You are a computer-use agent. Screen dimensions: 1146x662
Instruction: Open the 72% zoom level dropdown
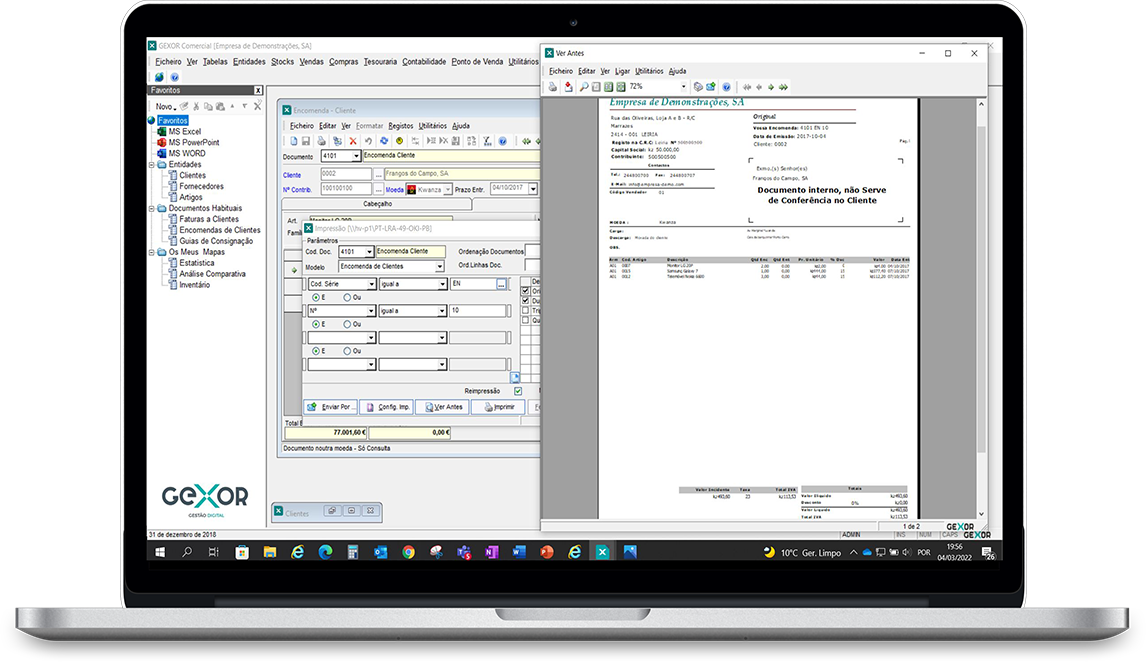(683, 87)
